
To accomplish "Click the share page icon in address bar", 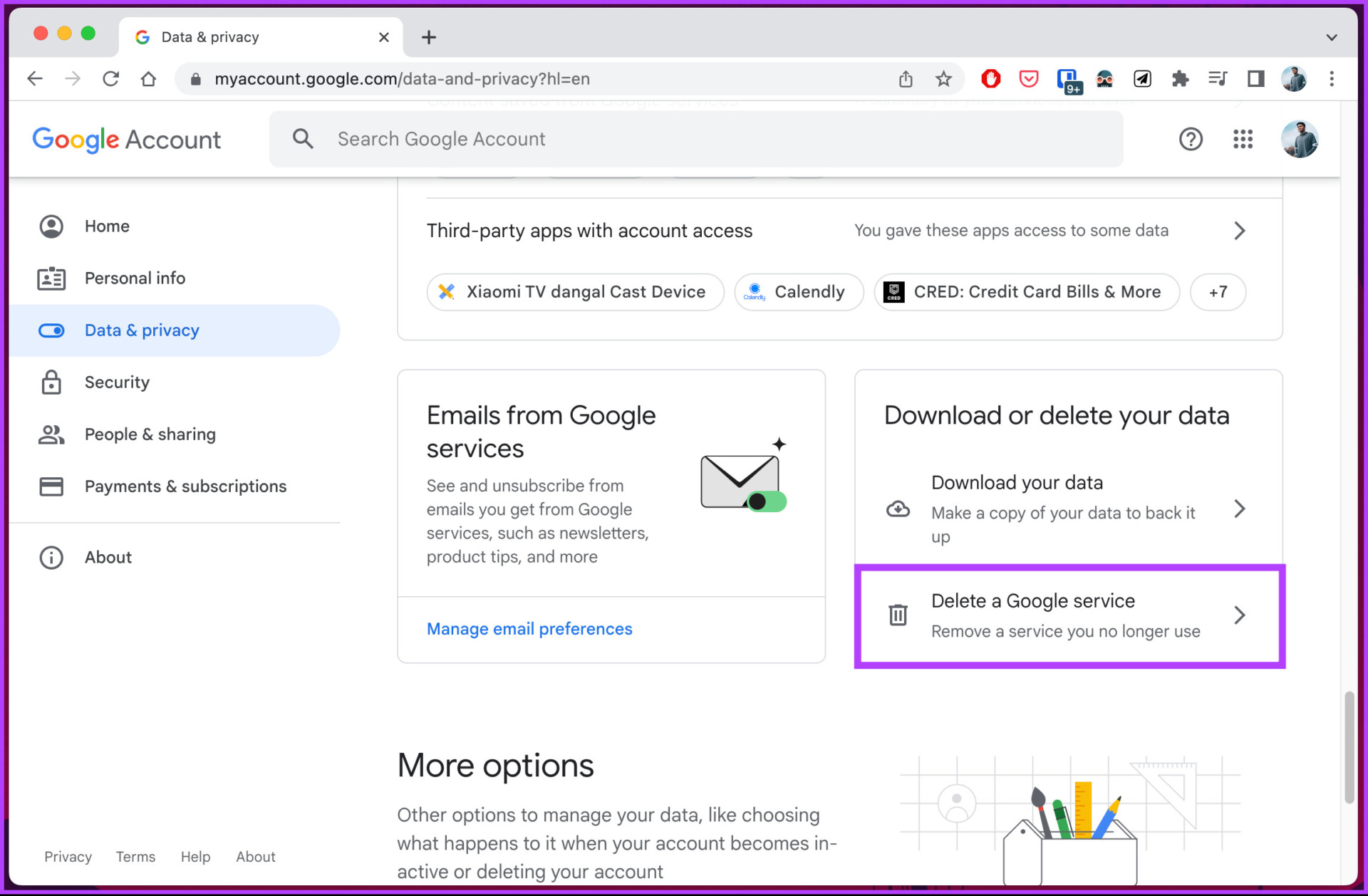I will pyautogui.click(x=906, y=78).
